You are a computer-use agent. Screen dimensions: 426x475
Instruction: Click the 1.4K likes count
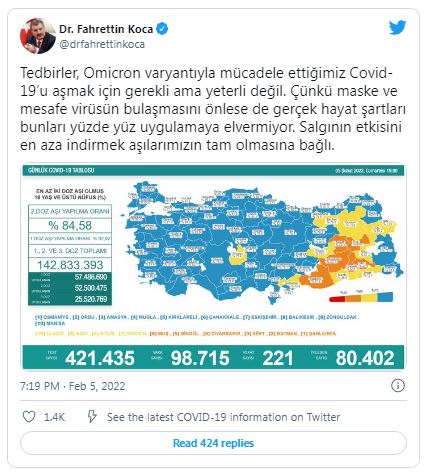tap(54, 417)
